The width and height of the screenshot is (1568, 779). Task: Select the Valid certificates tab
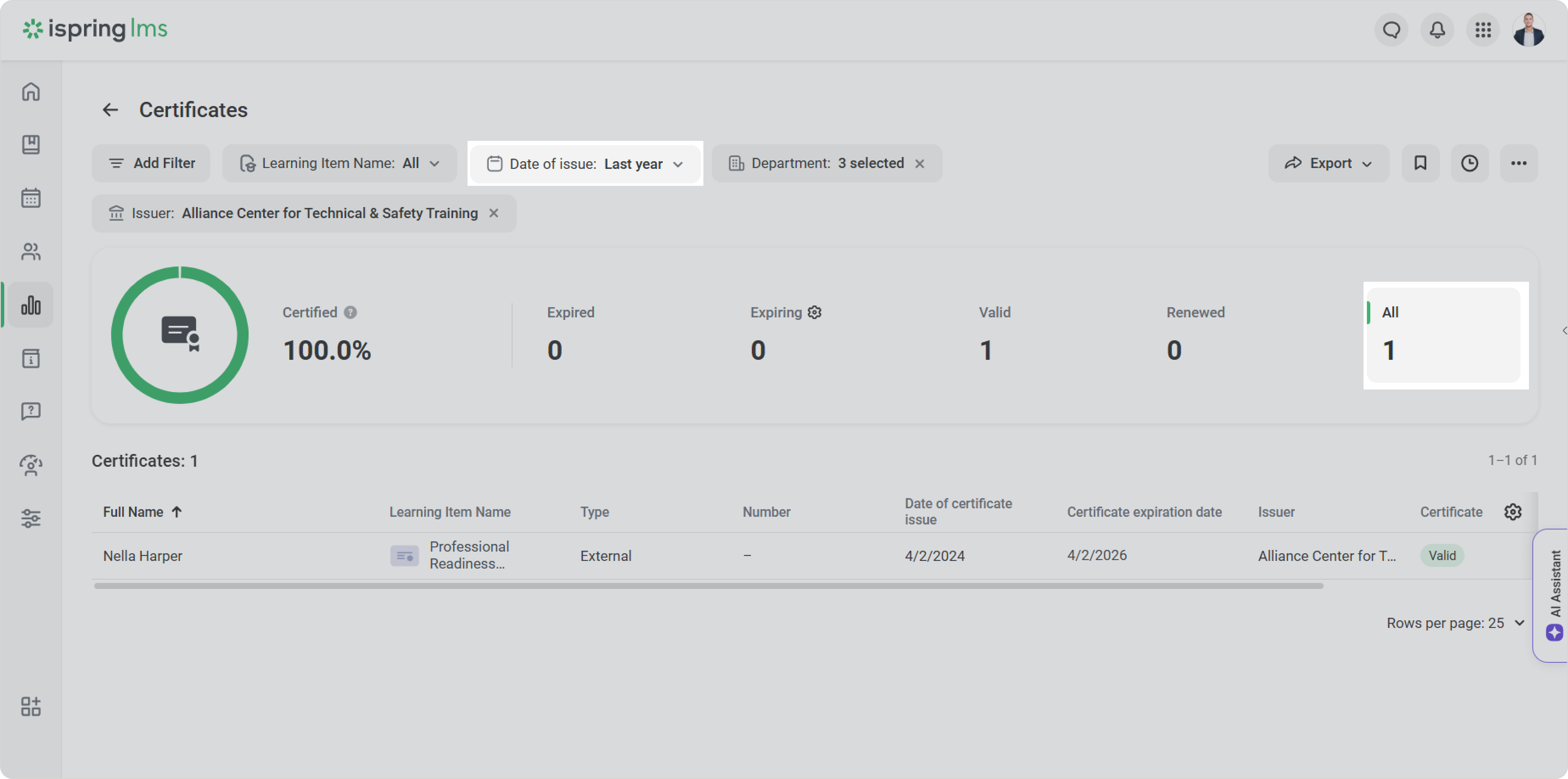click(994, 334)
